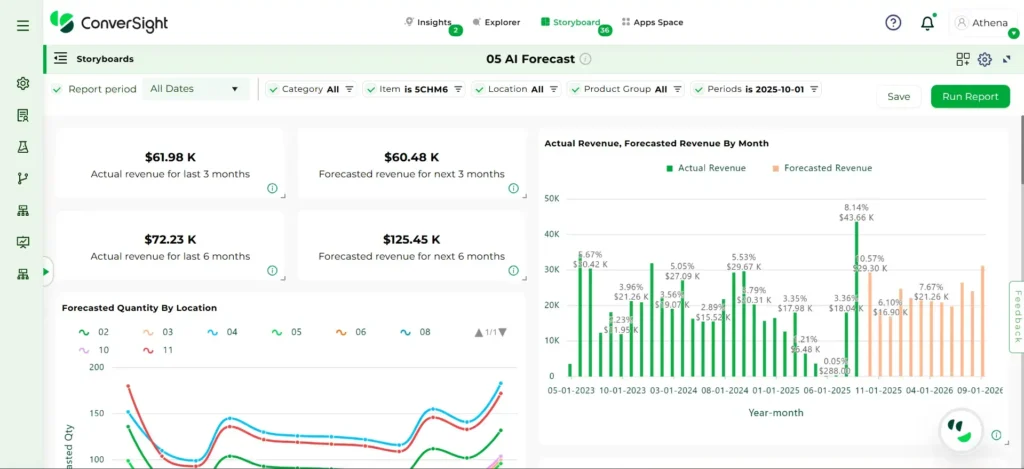Switch to the Insights tab
The image size is (1024, 469).
428,22
